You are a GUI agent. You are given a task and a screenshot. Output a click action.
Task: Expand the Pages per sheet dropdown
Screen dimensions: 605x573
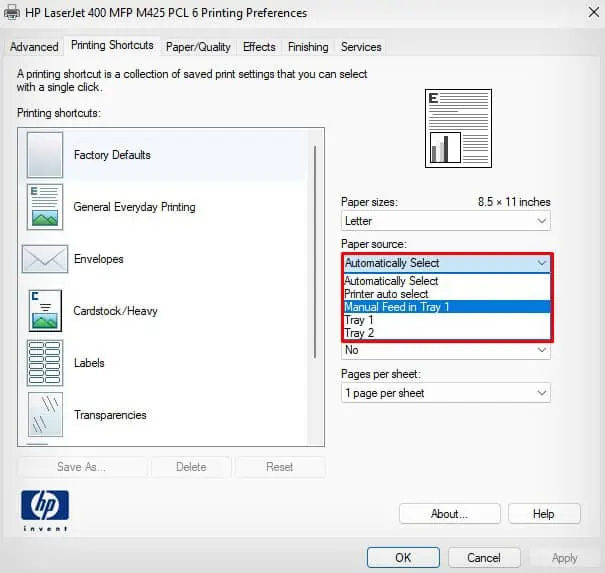click(x=446, y=393)
